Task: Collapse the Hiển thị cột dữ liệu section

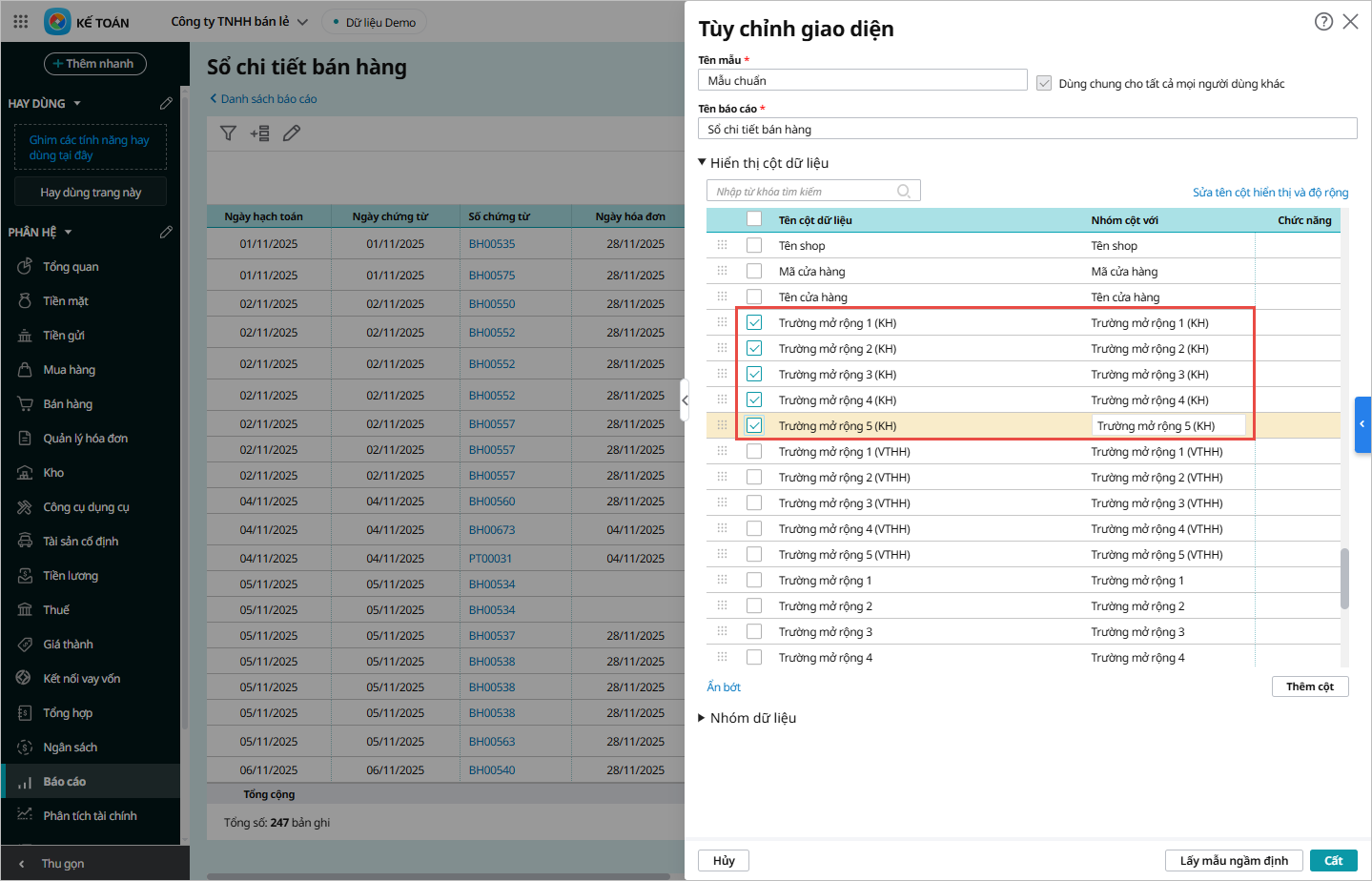Action: point(703,163)
